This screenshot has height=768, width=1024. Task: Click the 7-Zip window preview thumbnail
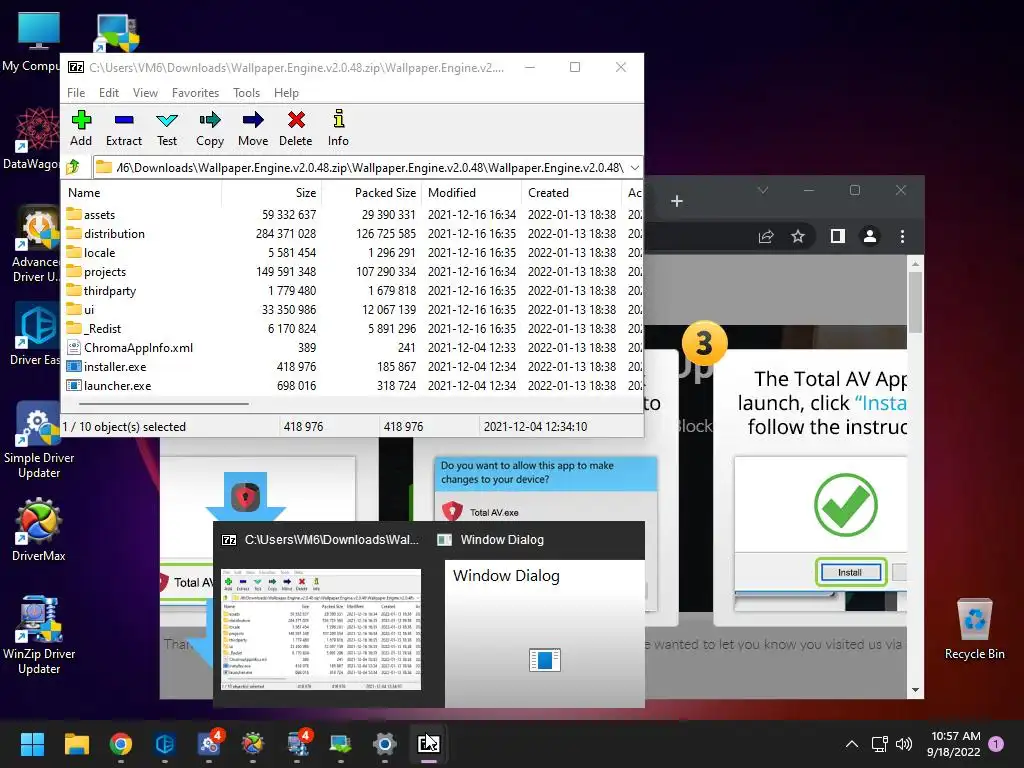(321, 629)
